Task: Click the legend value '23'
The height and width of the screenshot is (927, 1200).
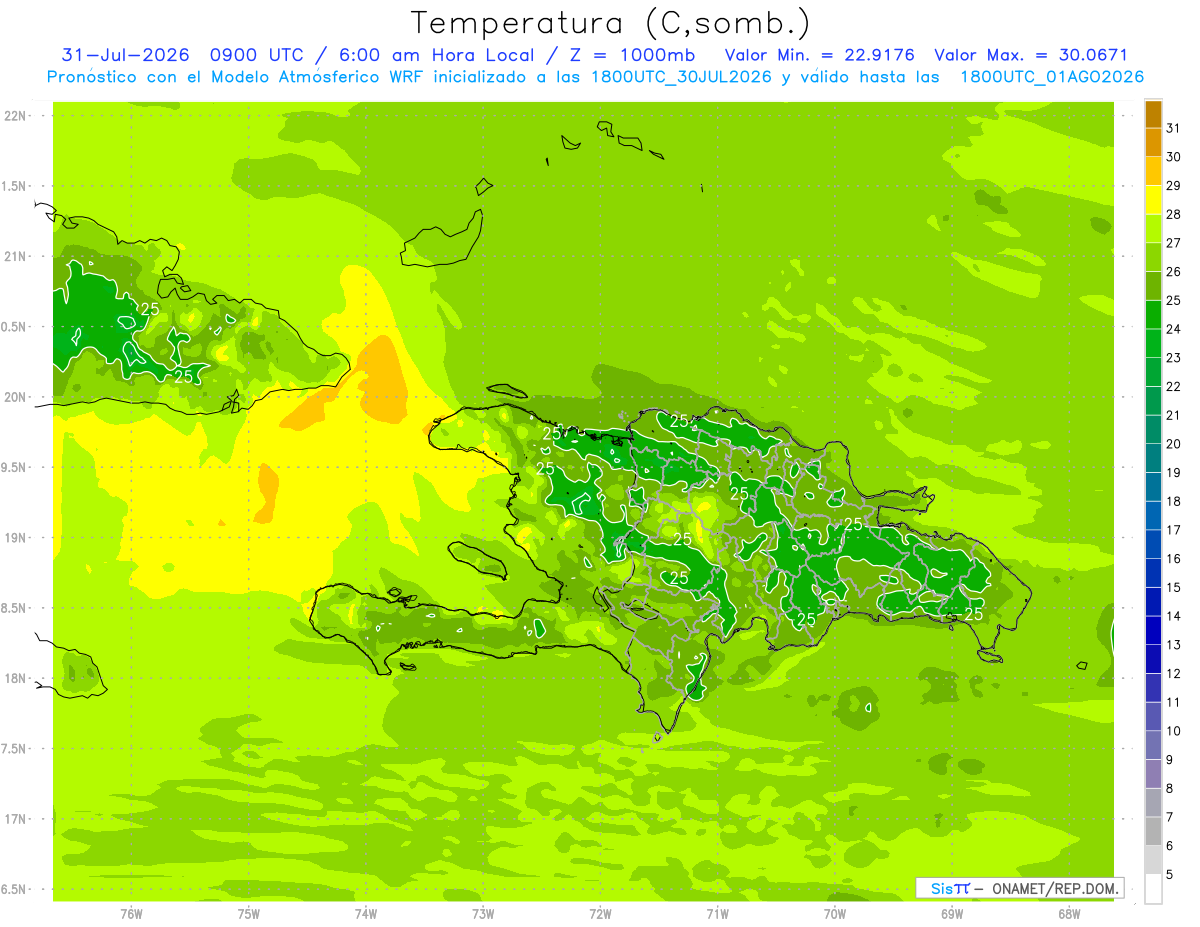Action: point(1174,358)
